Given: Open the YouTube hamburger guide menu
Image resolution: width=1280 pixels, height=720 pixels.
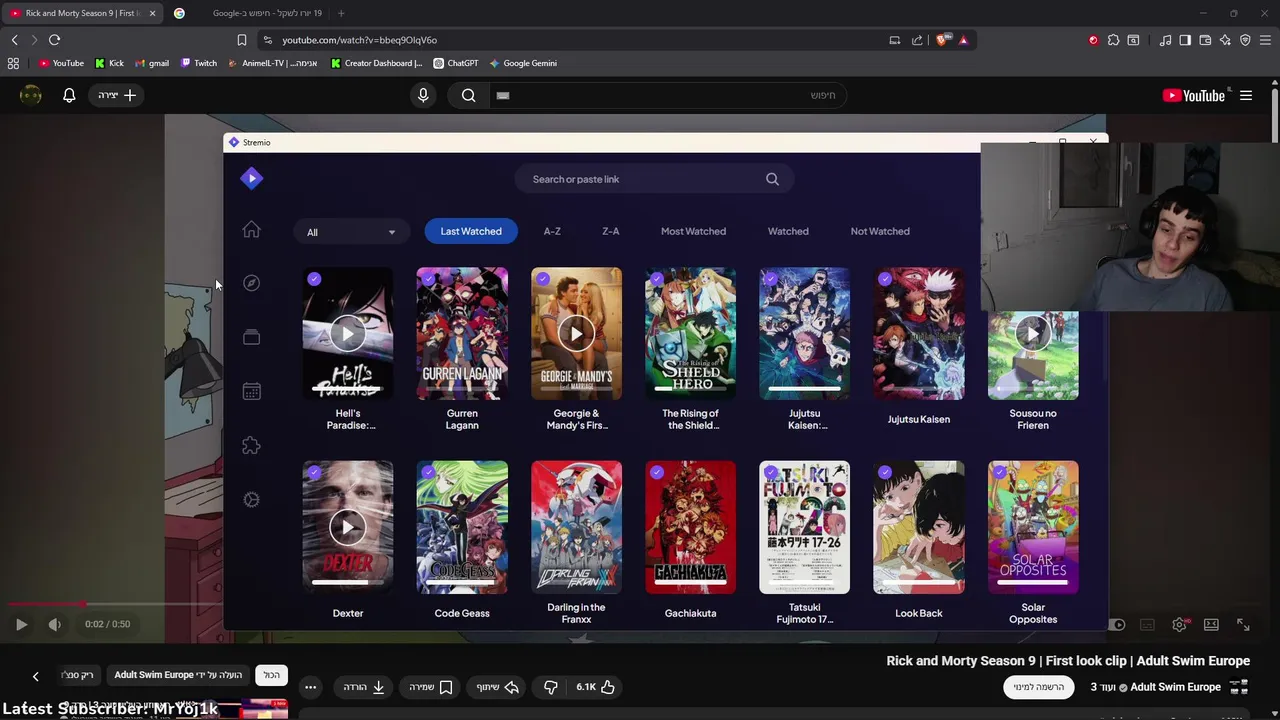Looking at the screenshot, I should pos(1246,95).
